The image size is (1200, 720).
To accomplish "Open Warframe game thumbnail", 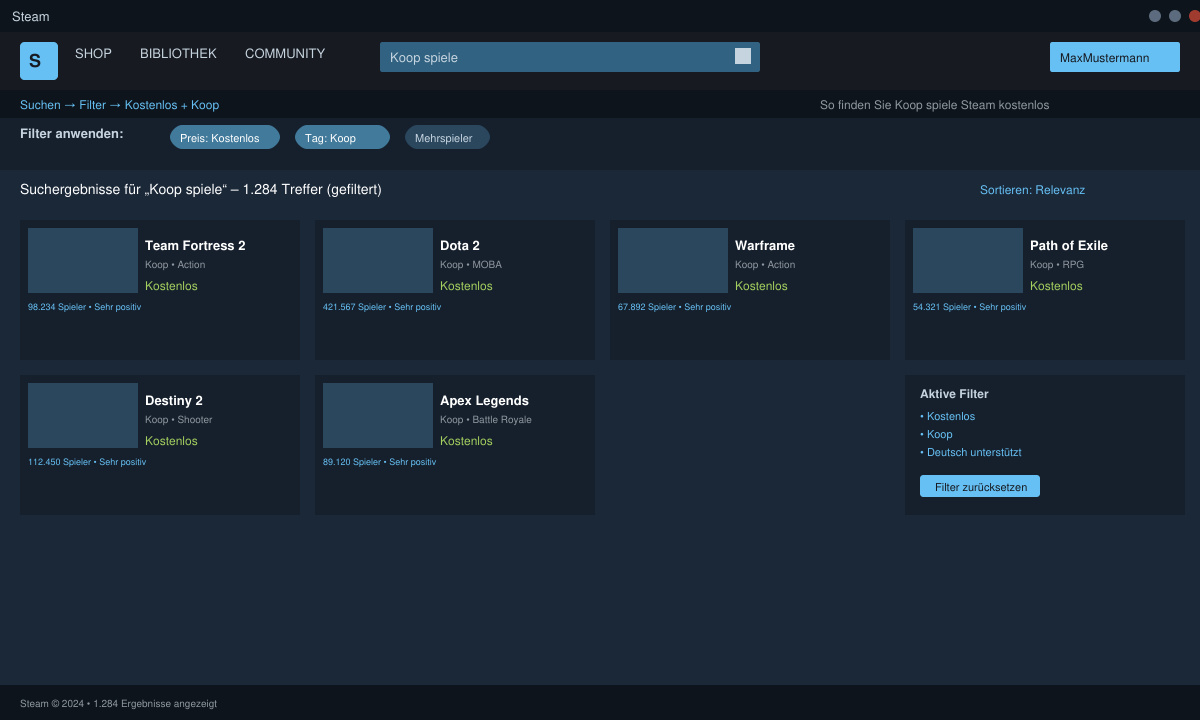I will coord(673,260).
